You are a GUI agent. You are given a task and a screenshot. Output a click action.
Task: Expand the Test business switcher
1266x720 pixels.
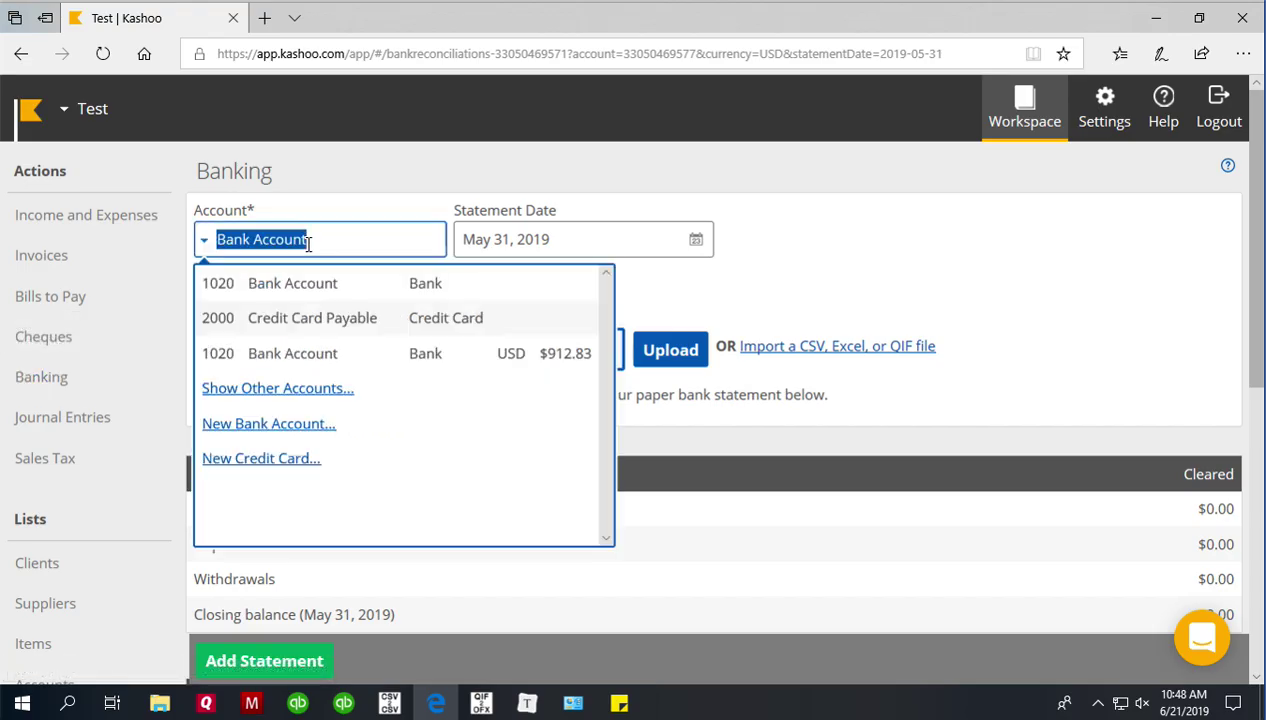pos(64,109)
